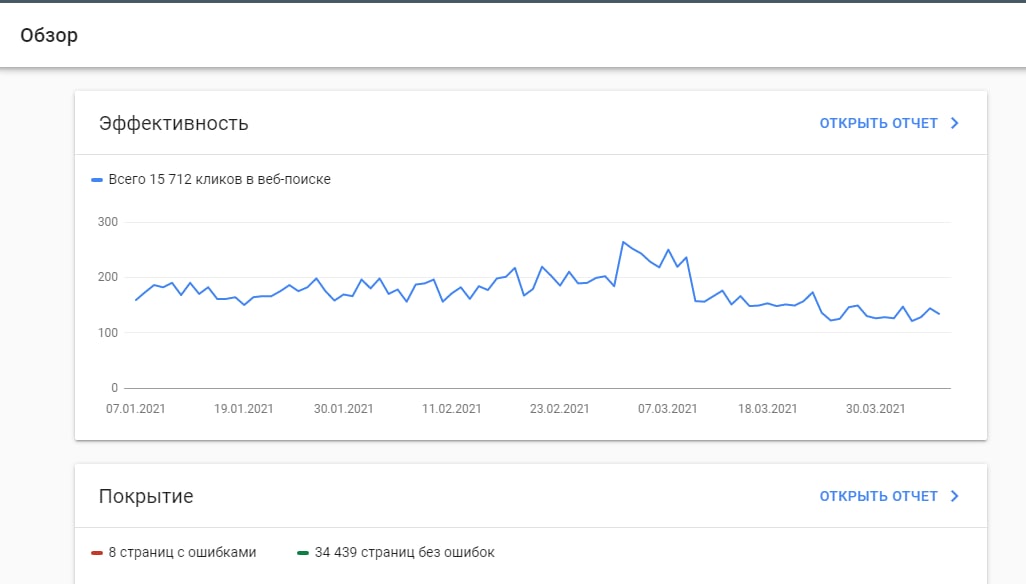Select the Эффективность card heading
The height and width of the screenshot is (584, 1026).
pos(173,123)
